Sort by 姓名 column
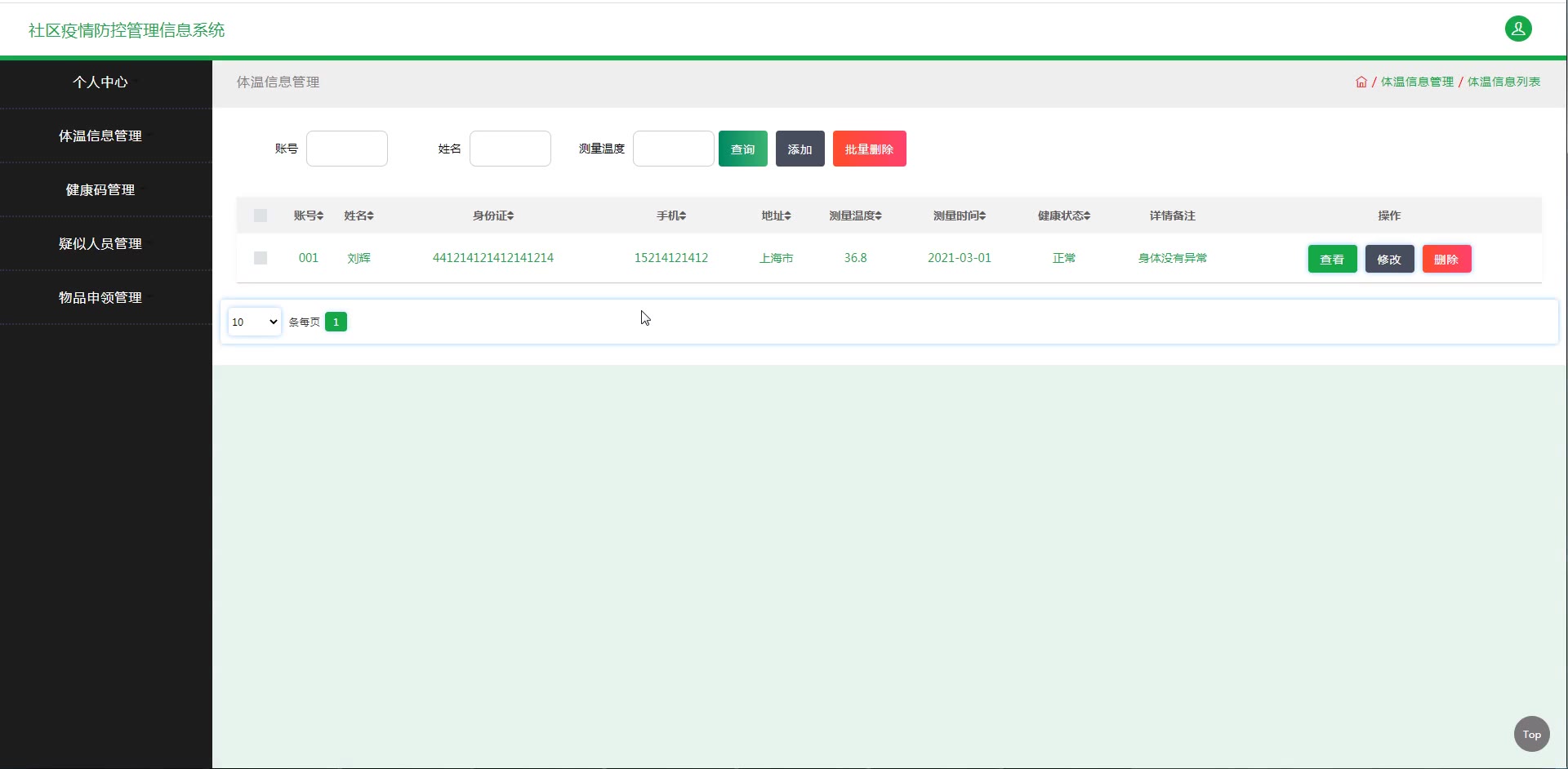The width and height of the screenshot is (1568, 769). 359,216
